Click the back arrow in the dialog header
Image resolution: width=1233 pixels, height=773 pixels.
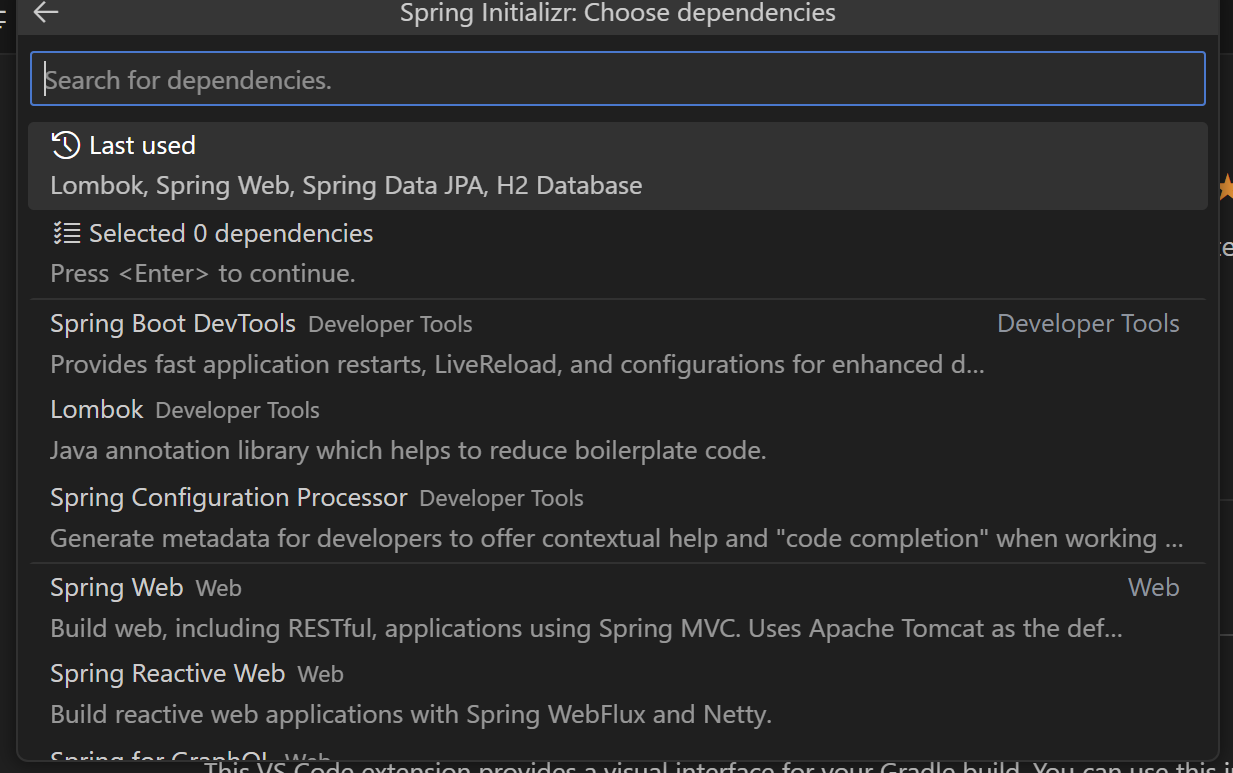coord(46,13)
